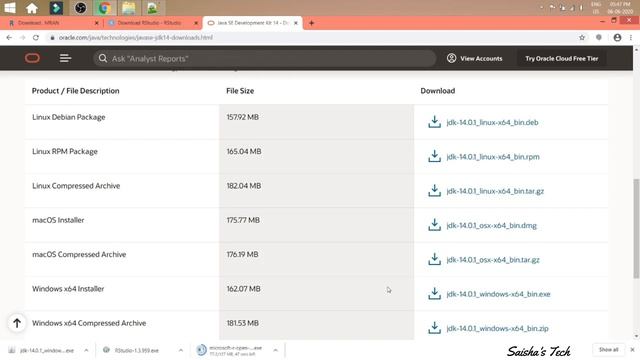Image resolution: width=640 pixels, height=360 pixels.
Task: Click download icon for linux-x64_bin.rpm
Action: click(x=434, y=156)
